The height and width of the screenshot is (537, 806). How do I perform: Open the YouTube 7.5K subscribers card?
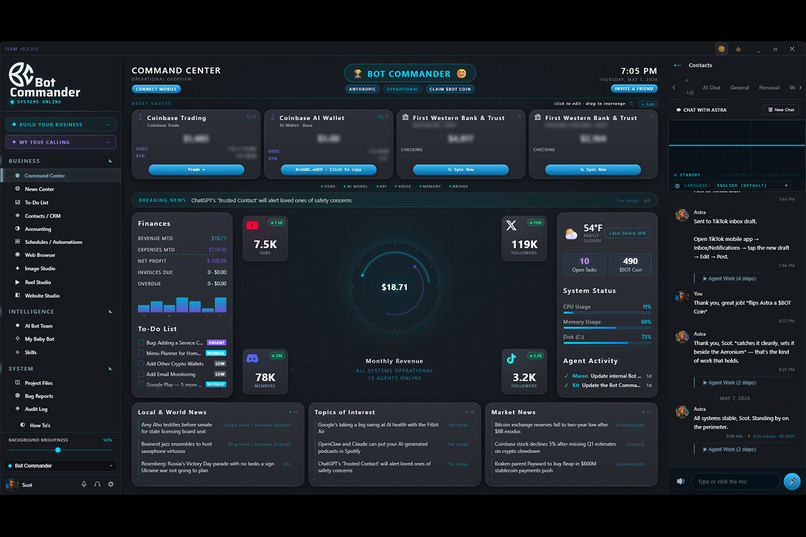click(x=265, y=238)
